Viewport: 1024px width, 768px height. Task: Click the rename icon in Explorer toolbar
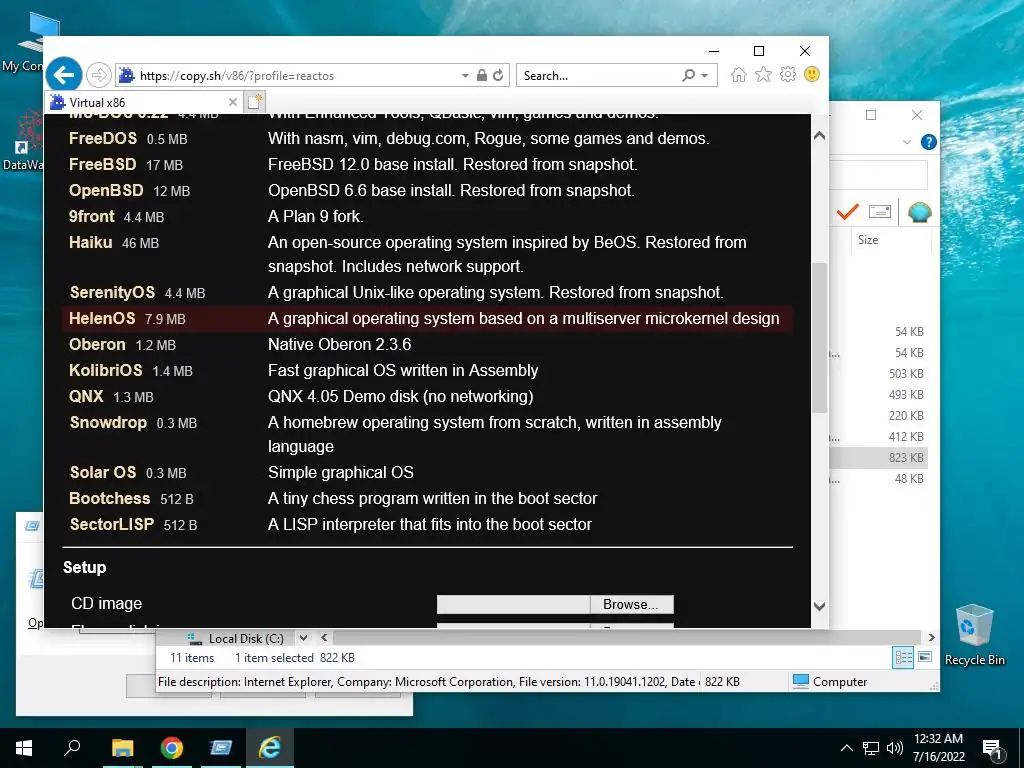tap(880, 212)
